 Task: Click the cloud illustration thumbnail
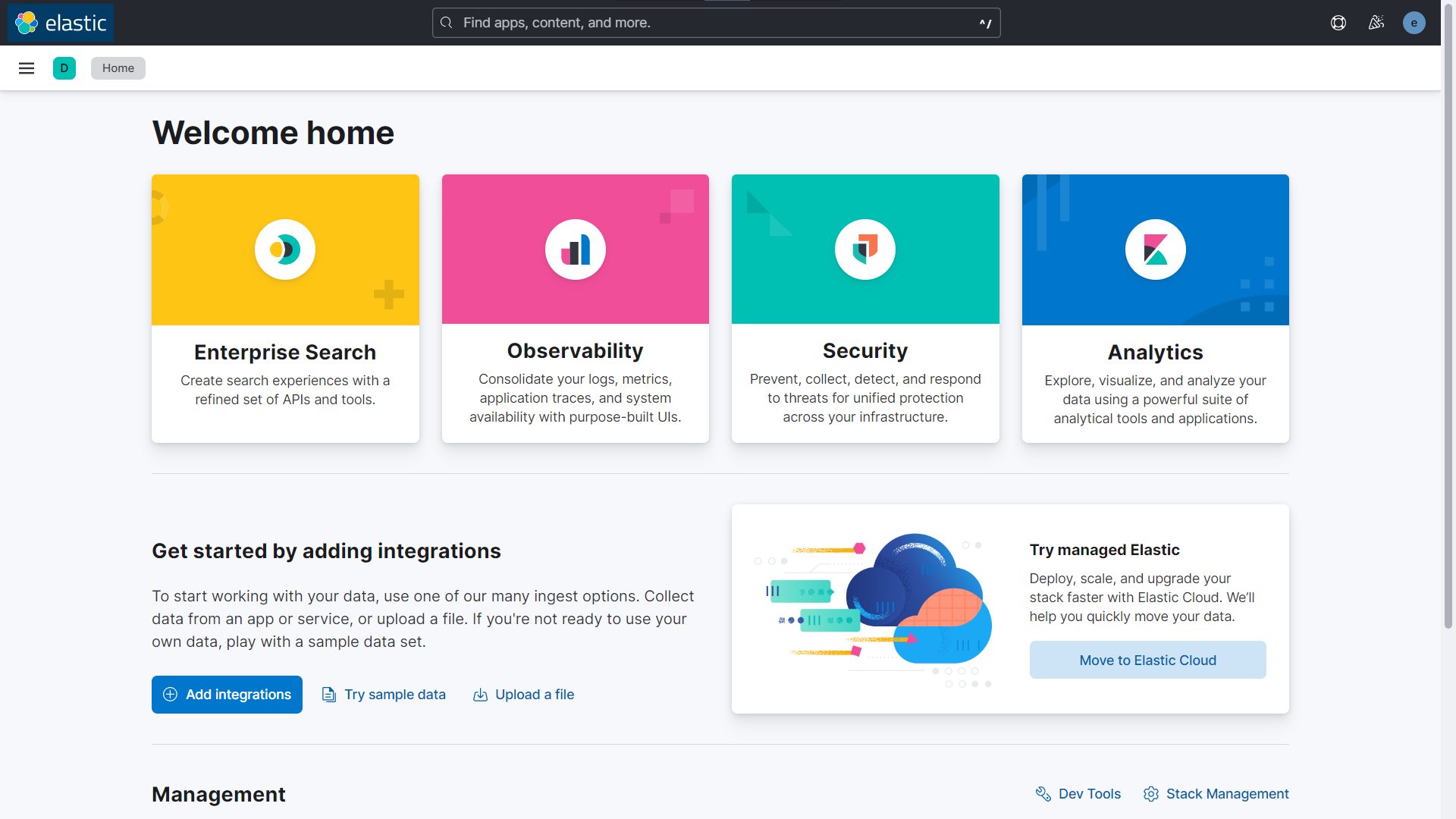point(874,609)
